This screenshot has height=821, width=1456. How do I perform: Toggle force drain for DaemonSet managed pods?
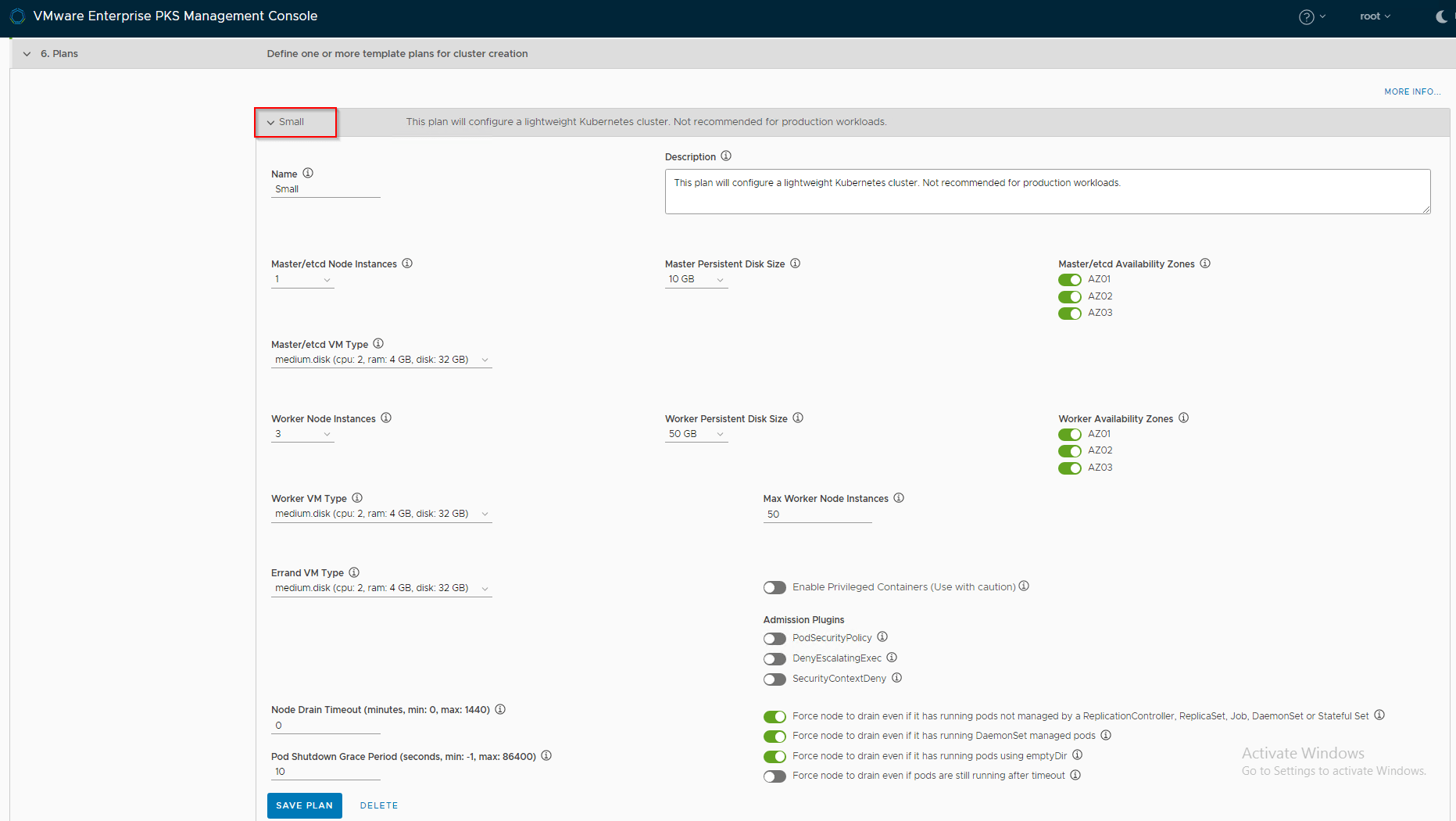[775, 737]
